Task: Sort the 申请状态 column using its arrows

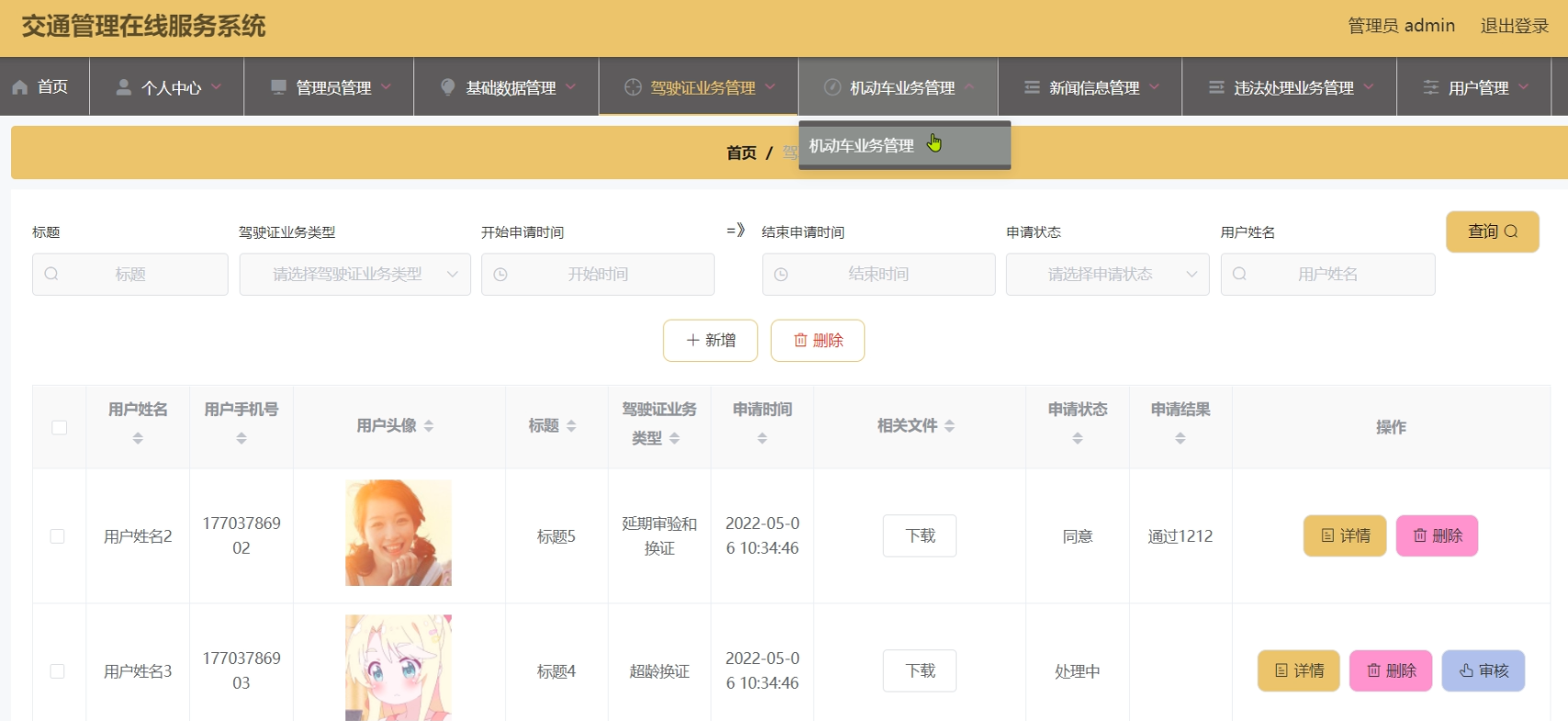Action: click(1077, 438)
